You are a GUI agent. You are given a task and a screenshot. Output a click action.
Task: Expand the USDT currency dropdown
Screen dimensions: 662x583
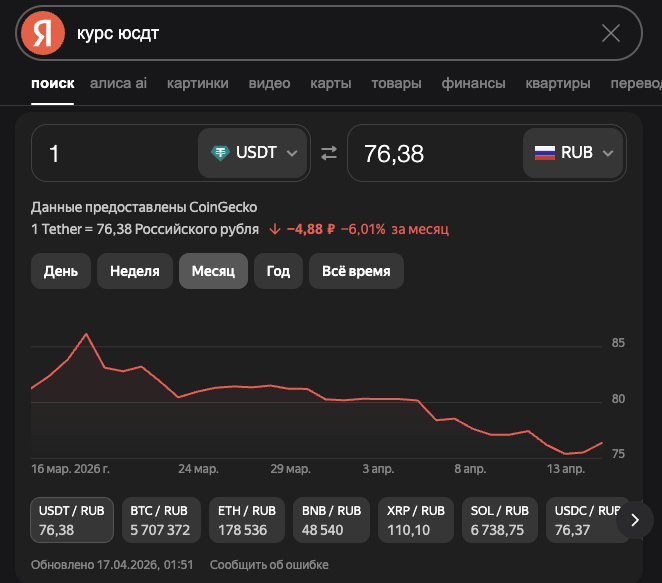[x=292, y=153]
